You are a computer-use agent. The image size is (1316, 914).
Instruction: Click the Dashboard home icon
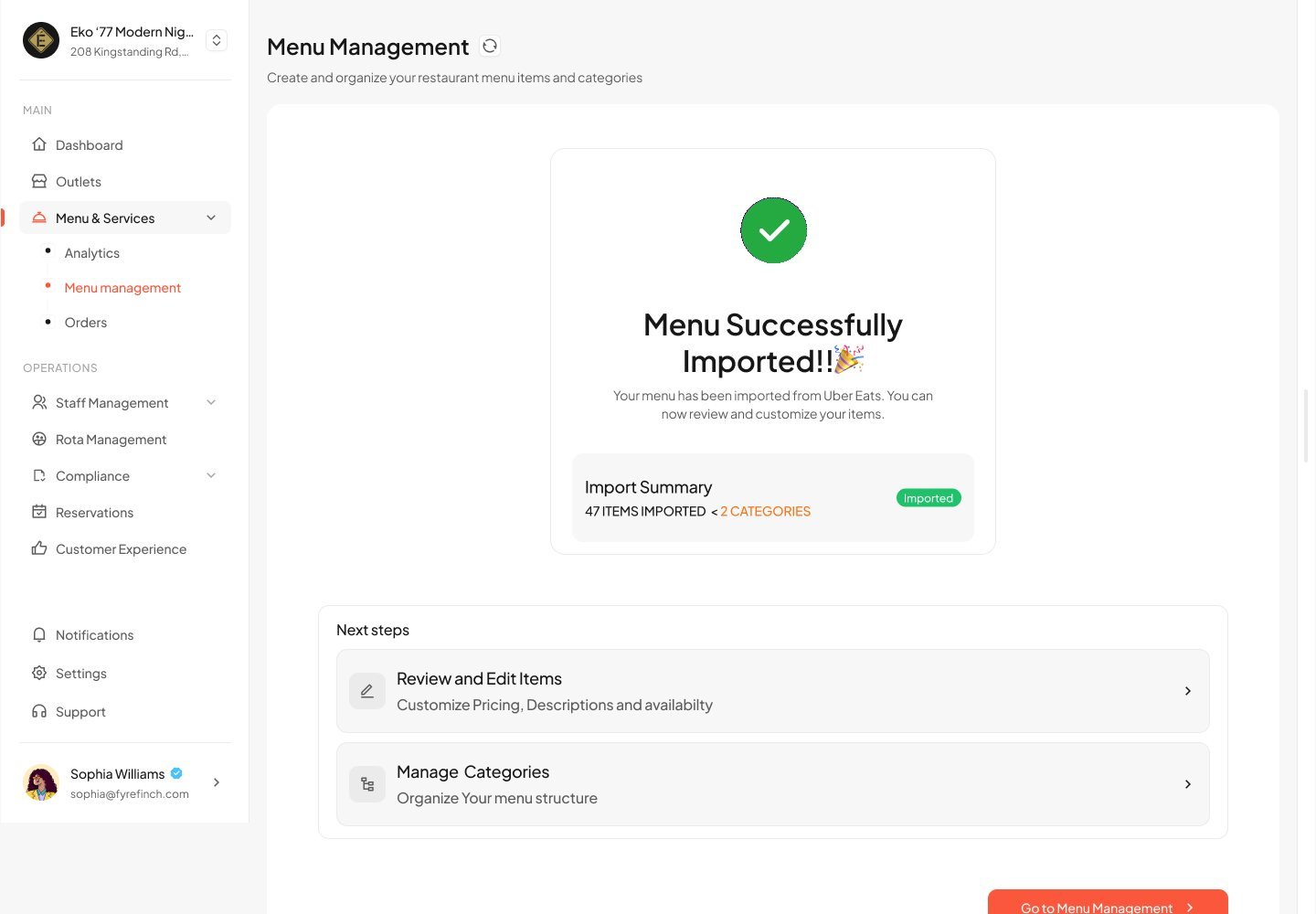(x=39, y=144)
